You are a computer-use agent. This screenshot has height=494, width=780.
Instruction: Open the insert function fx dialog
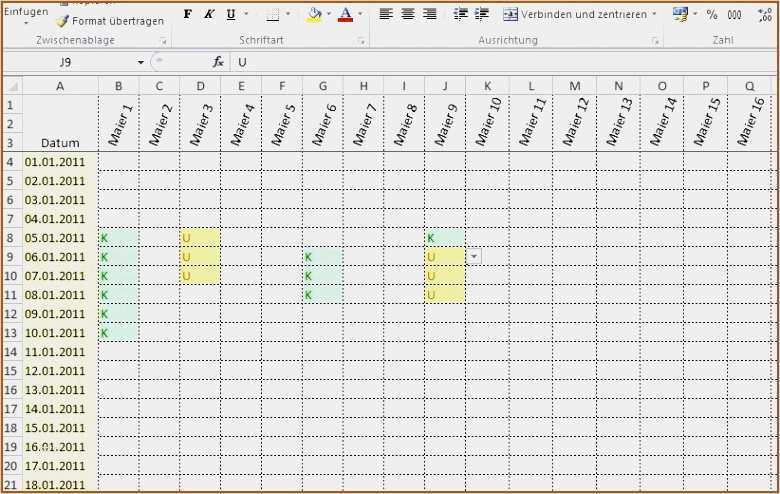pyautogui.click(x=218, y=62)
